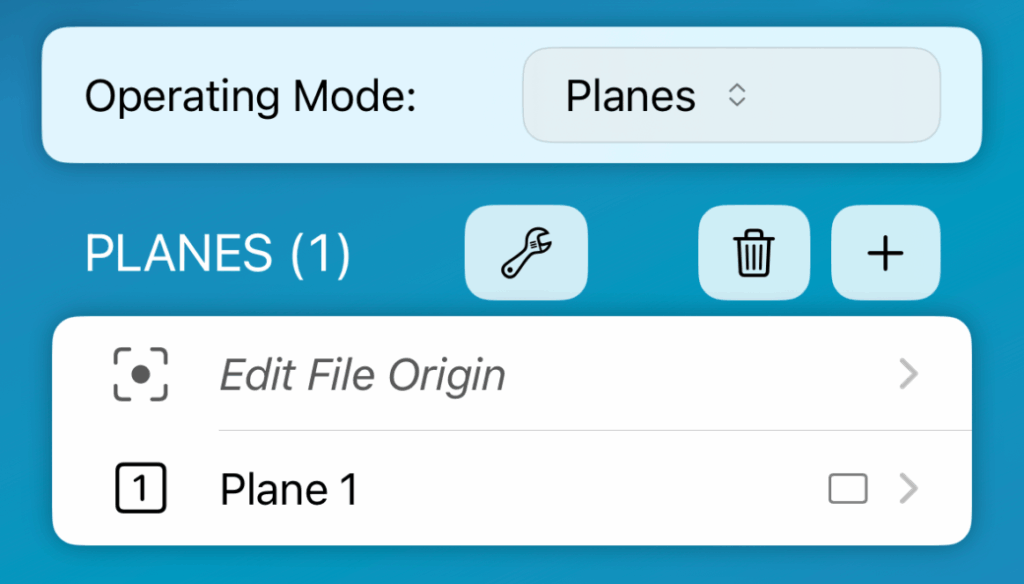Open the plane settings wrench button
The width and height of the screenshot is (1024, 584).
tap(526, 252)
